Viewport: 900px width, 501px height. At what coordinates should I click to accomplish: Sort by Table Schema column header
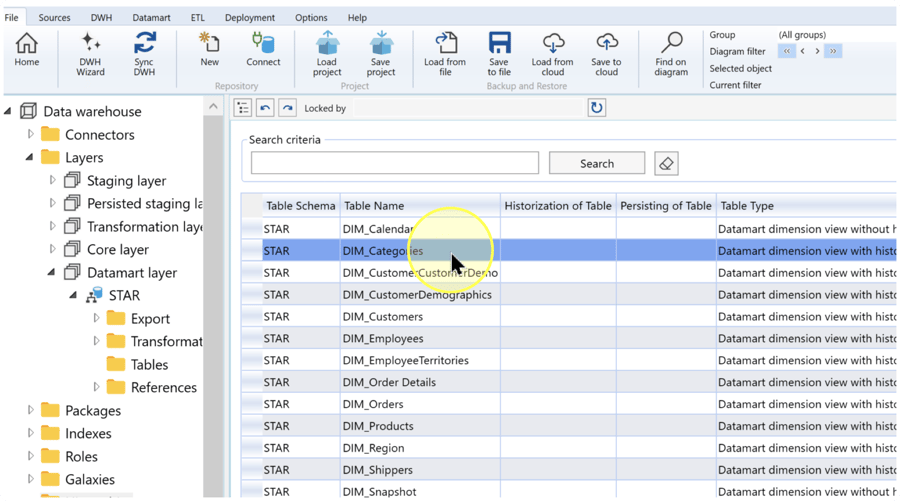coord(301,205)
